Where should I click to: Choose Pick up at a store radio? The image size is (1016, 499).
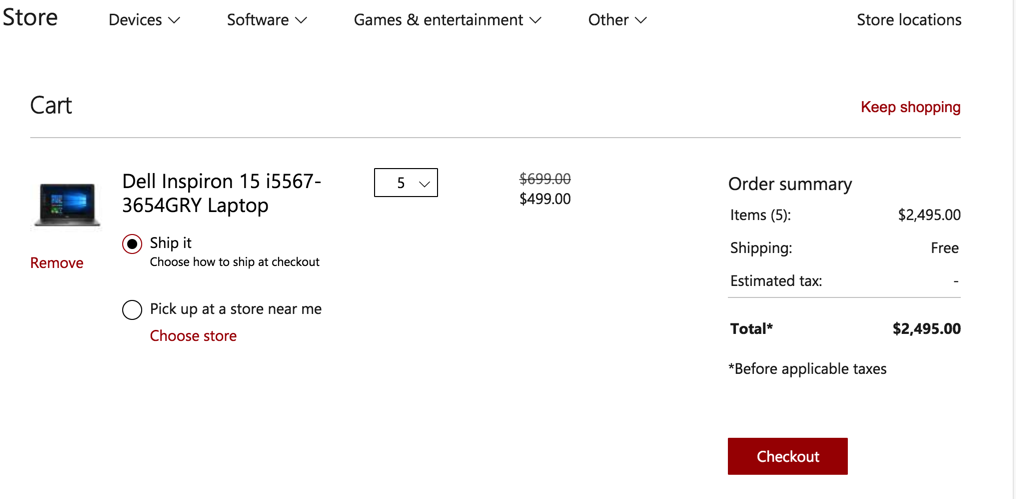[132, 310]
